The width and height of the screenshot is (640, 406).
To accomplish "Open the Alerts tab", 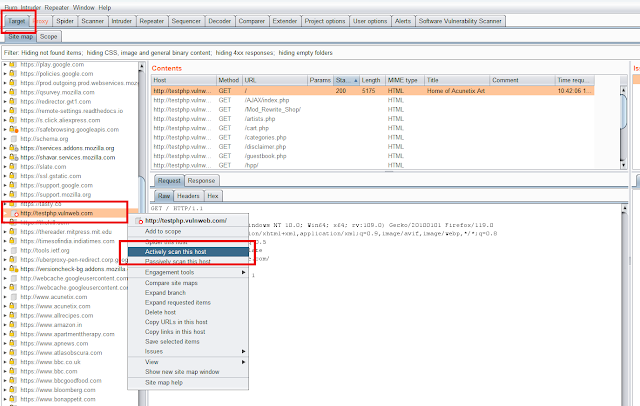I will coord(403,21).
